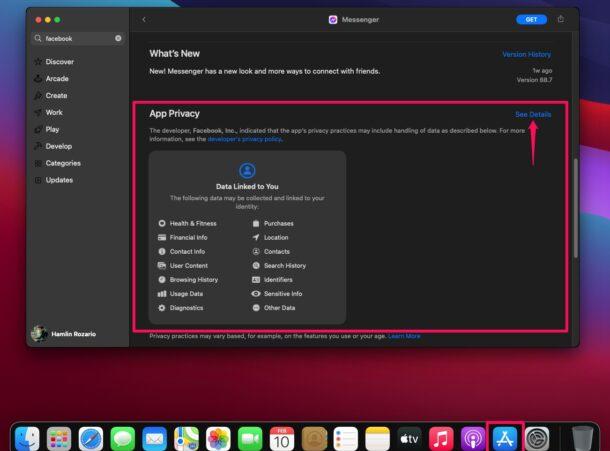Click the 'App Privacy' heading
Viewport: 610px width, 451px height.
pyautogui.click(x=174, y=114)
